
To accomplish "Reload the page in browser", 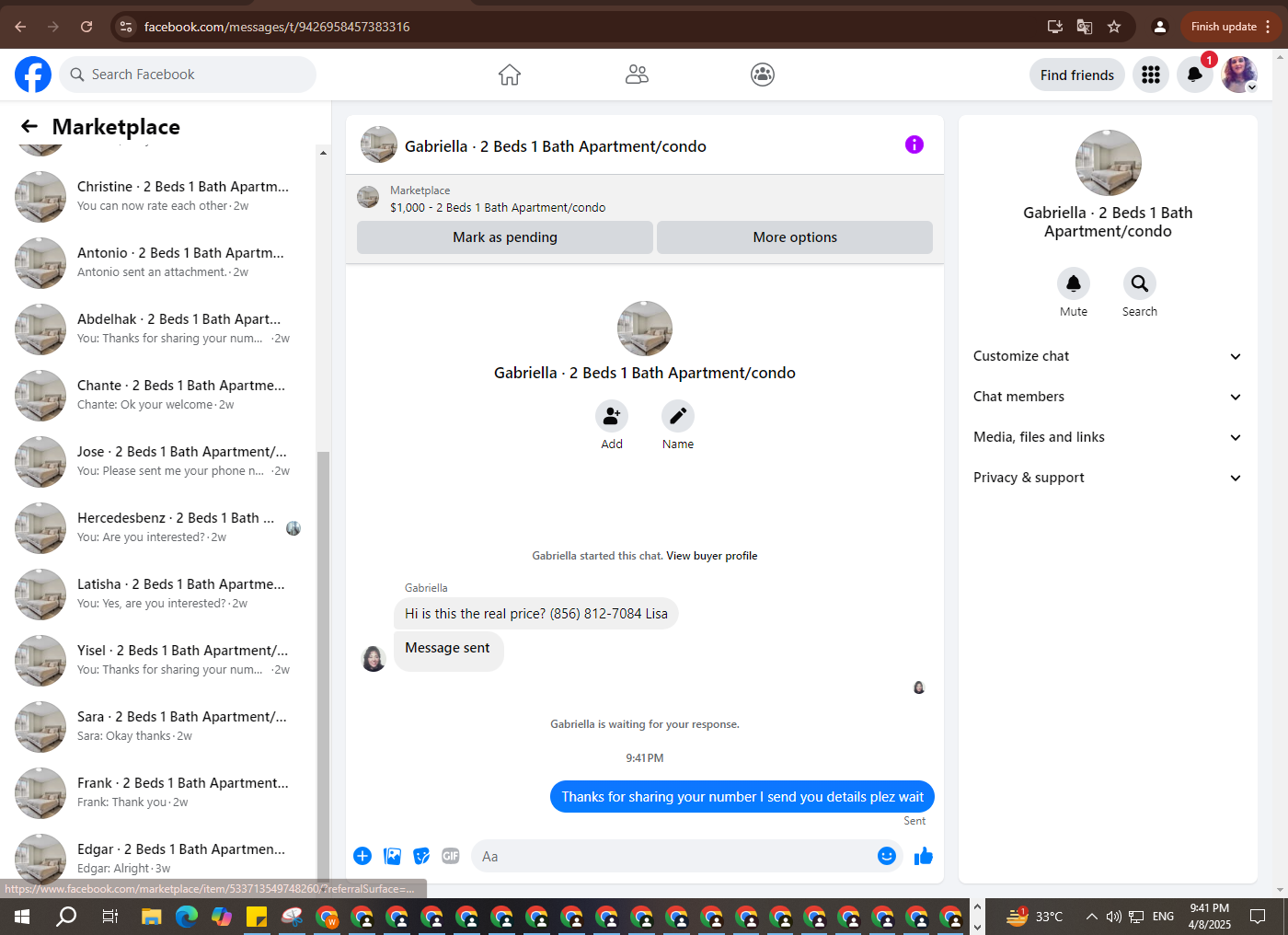I will 86,27.
